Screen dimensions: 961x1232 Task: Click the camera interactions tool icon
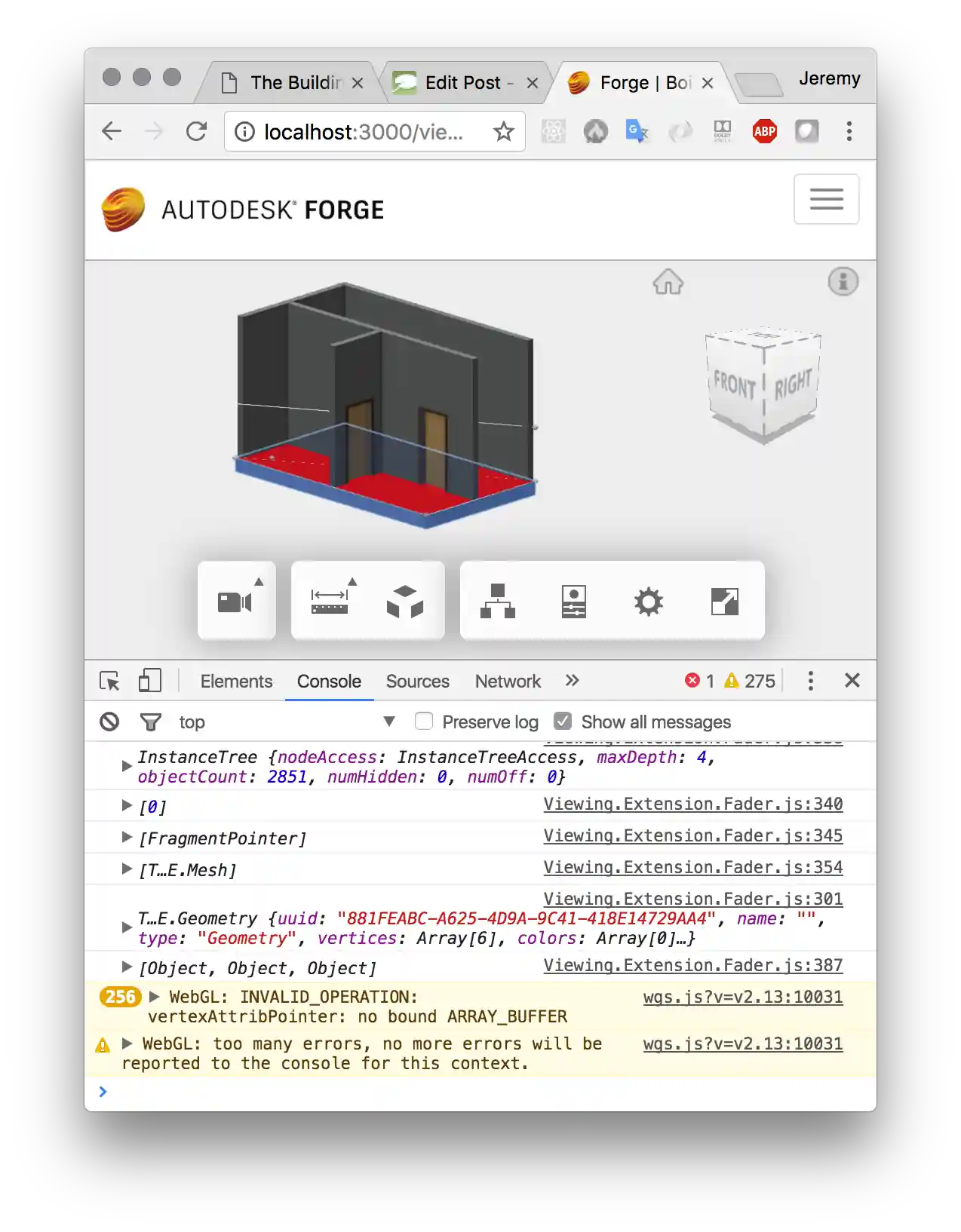[235, 602]
